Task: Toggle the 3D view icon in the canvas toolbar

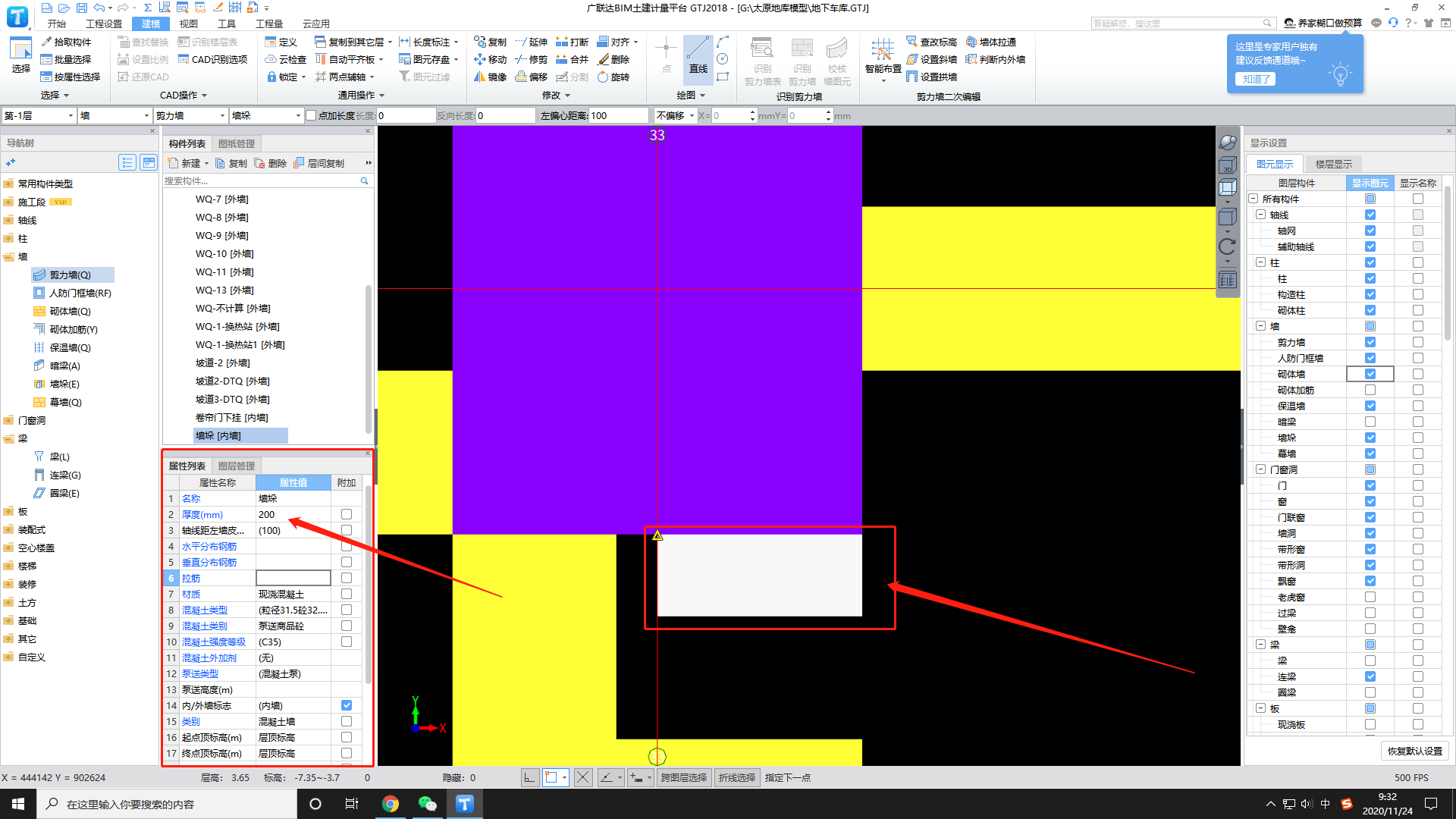Action: tap(1228, 165)
